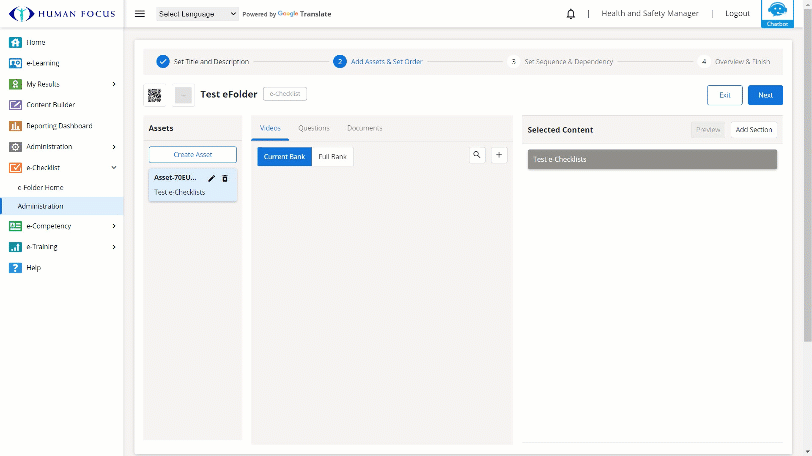Open the Select Language dropdown

(x=197, y=14)
